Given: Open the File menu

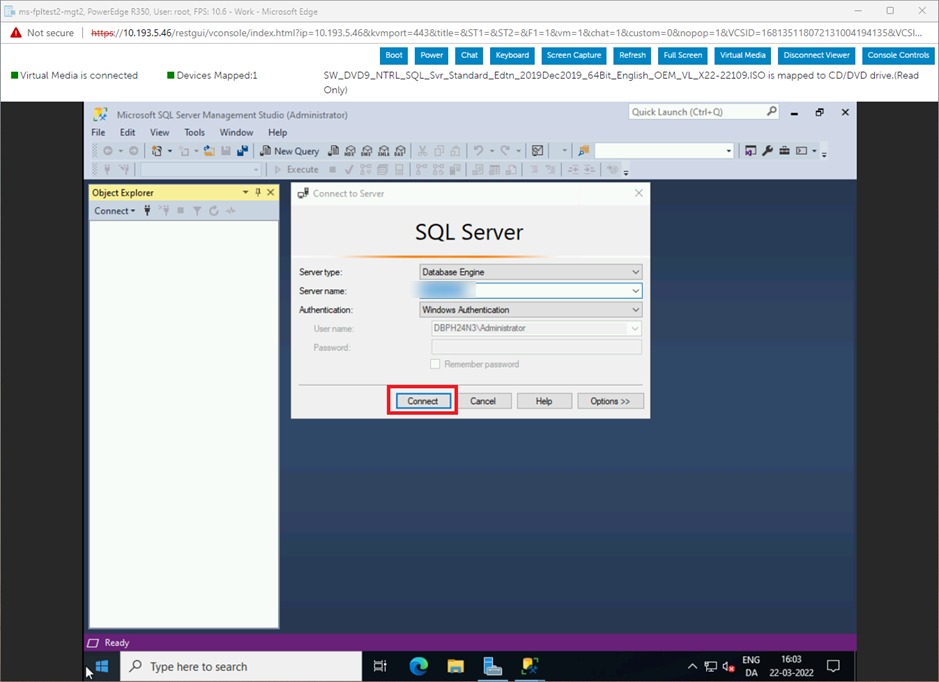Looking at the screenshot, I should coord(98,132).
